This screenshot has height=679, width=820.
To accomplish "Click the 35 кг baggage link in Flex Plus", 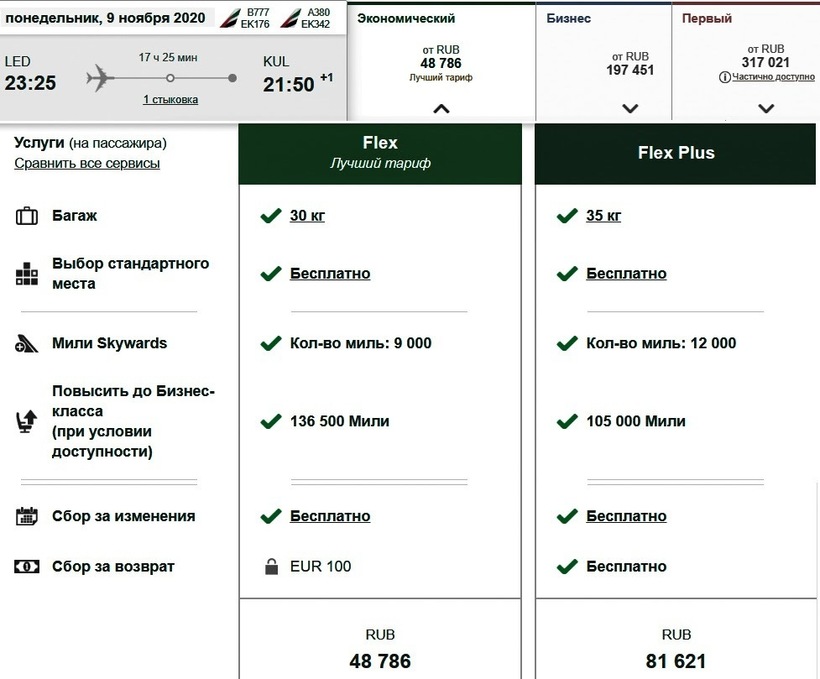I will coord(603,216).
